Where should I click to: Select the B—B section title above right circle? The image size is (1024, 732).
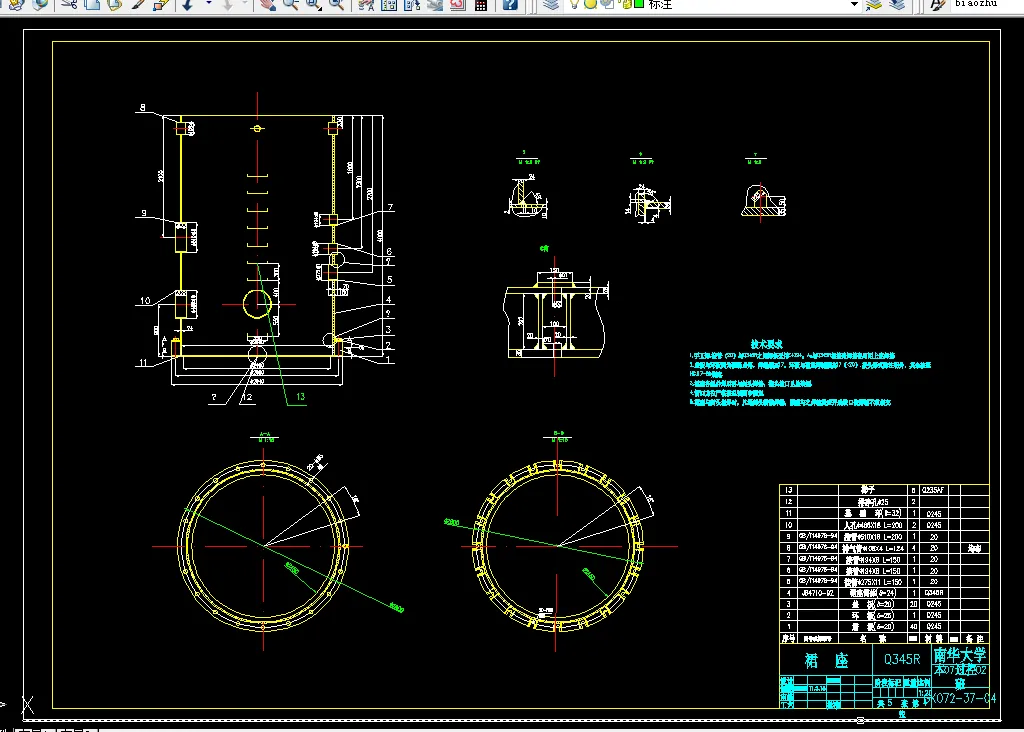tap(558, 434)
